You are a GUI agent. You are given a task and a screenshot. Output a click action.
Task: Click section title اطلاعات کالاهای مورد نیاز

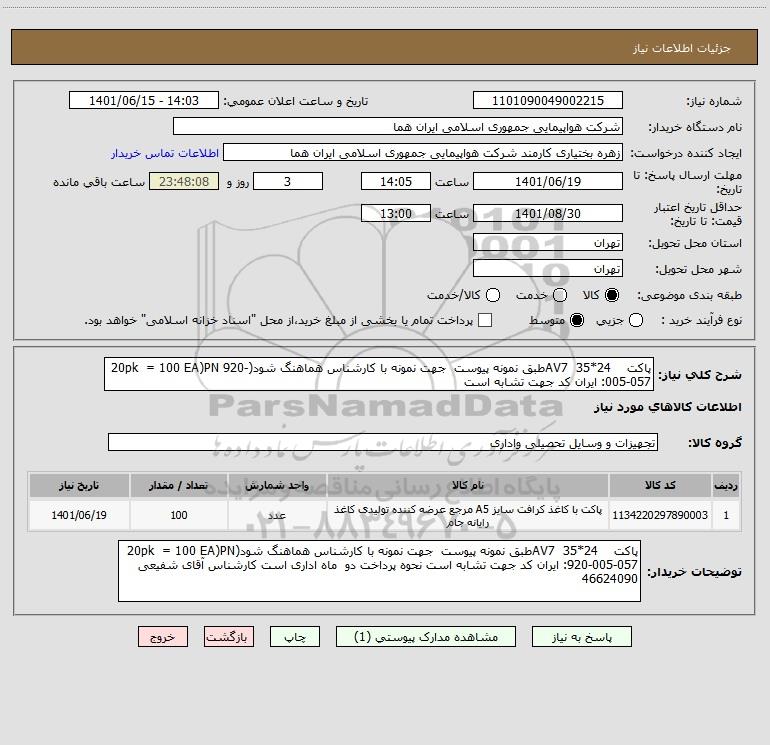[x=667, y=407]
